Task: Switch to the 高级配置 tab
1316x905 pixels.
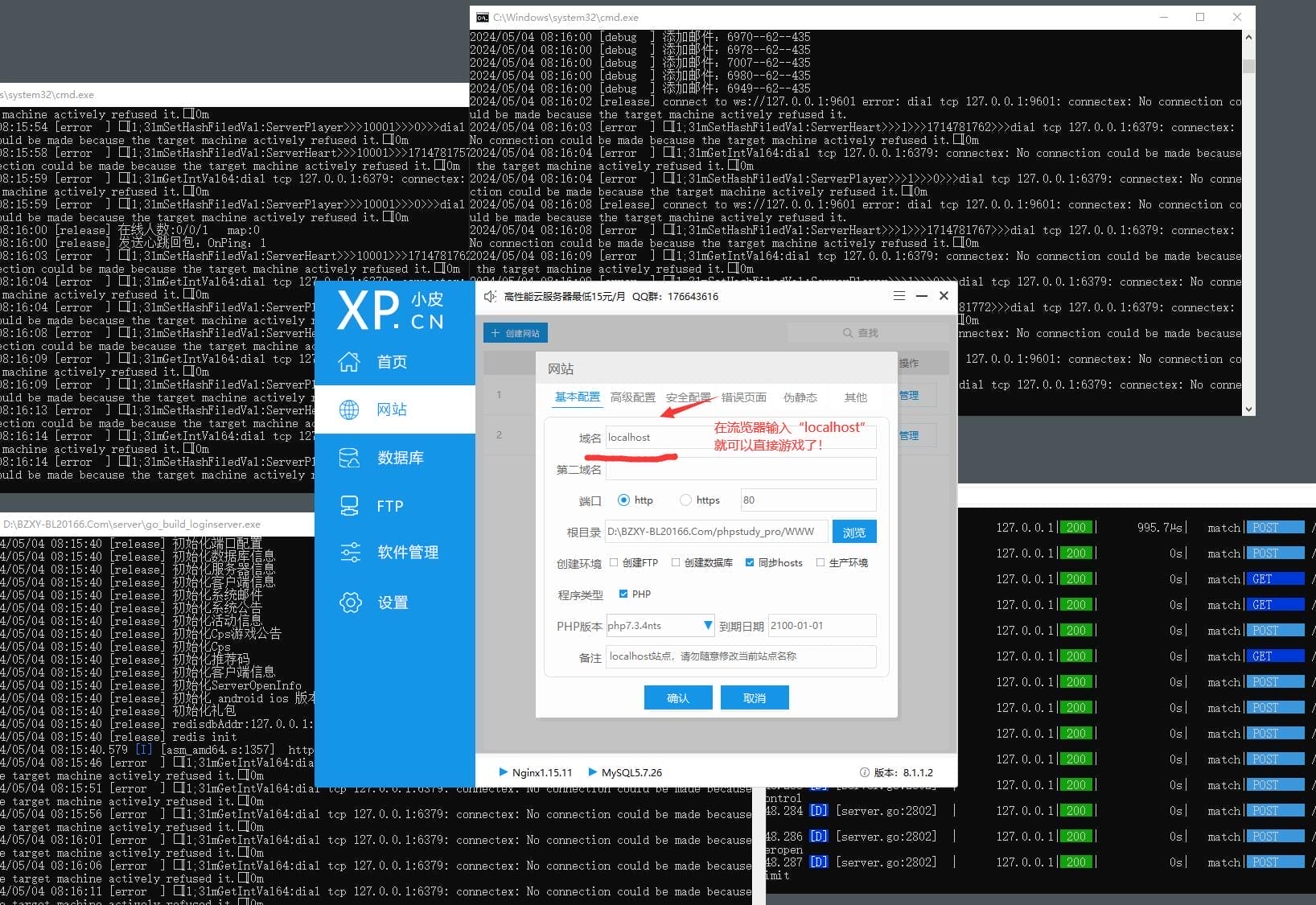Action: tap(632, 397)
